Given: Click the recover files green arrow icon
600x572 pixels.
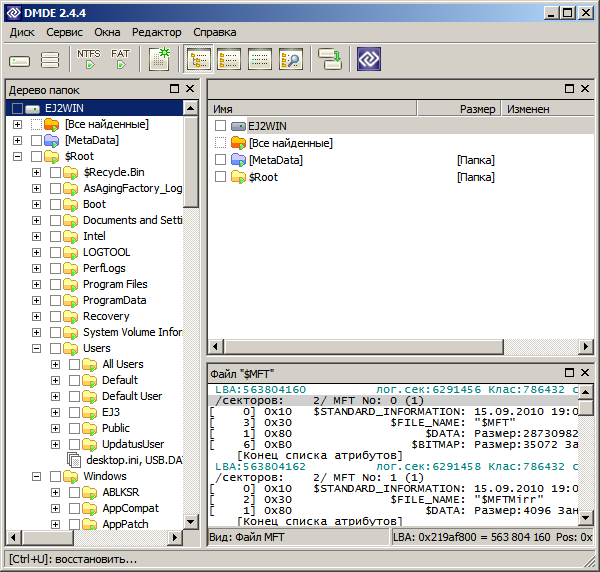Looking at the screenshot, I should coord(330,60).
